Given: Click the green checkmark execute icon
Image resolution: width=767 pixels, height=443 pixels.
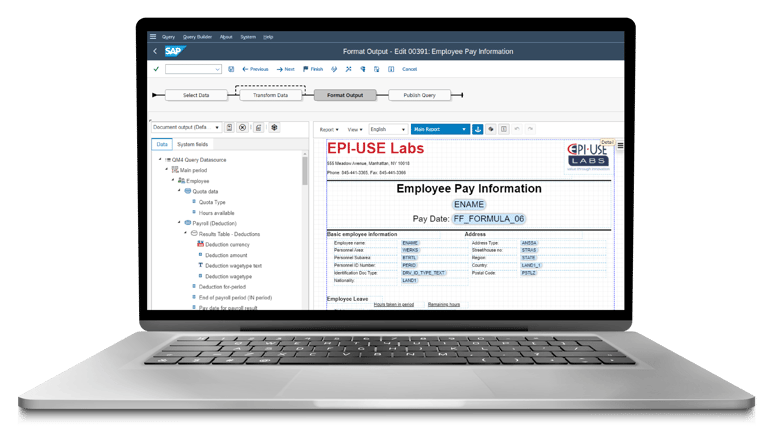Looking at the screenshot, I should [156, 69].
